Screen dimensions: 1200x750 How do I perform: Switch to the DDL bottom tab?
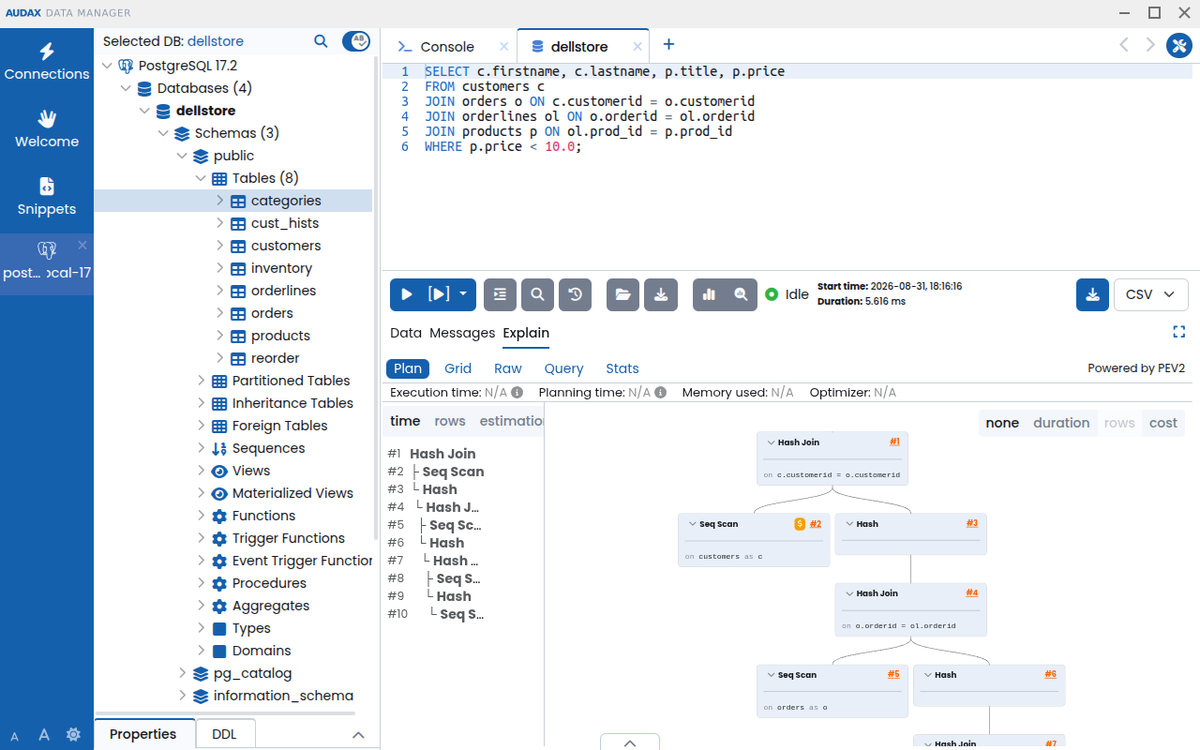point(225,734)
